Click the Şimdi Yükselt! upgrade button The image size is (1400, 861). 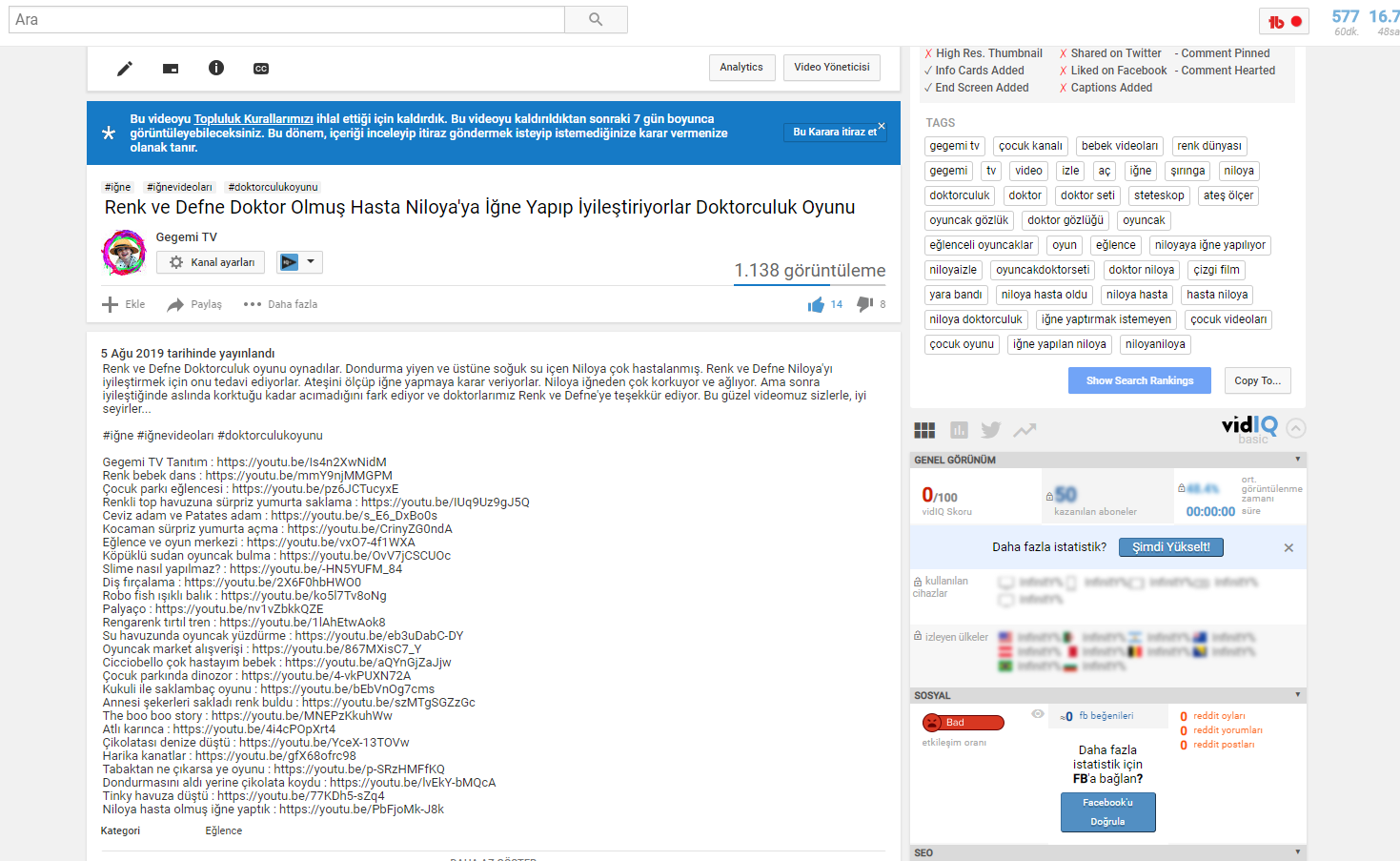1171,547
